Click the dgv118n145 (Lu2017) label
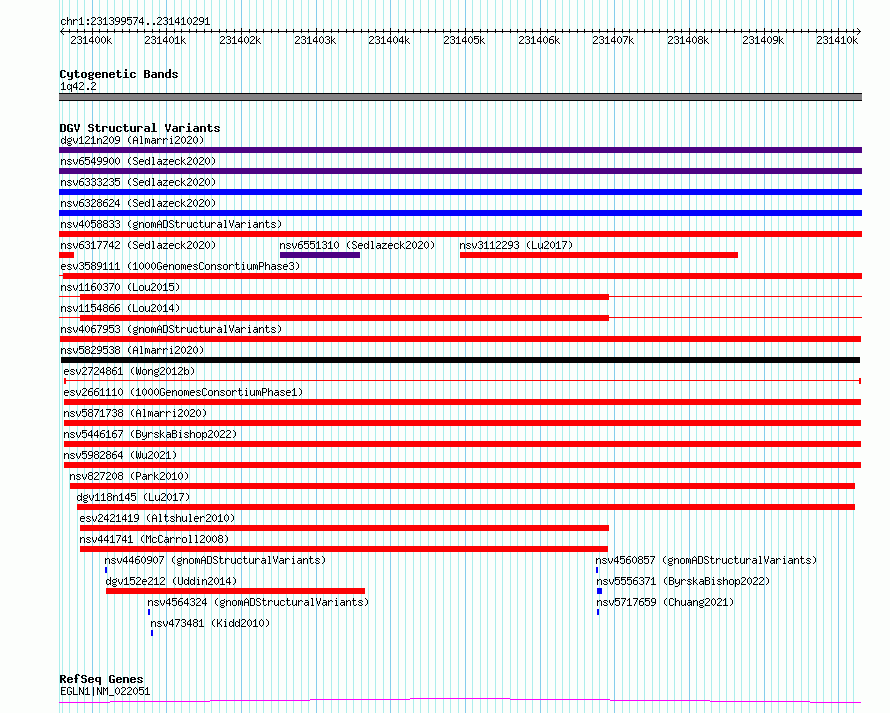This screenshot has height=713, width=890. 133,497
